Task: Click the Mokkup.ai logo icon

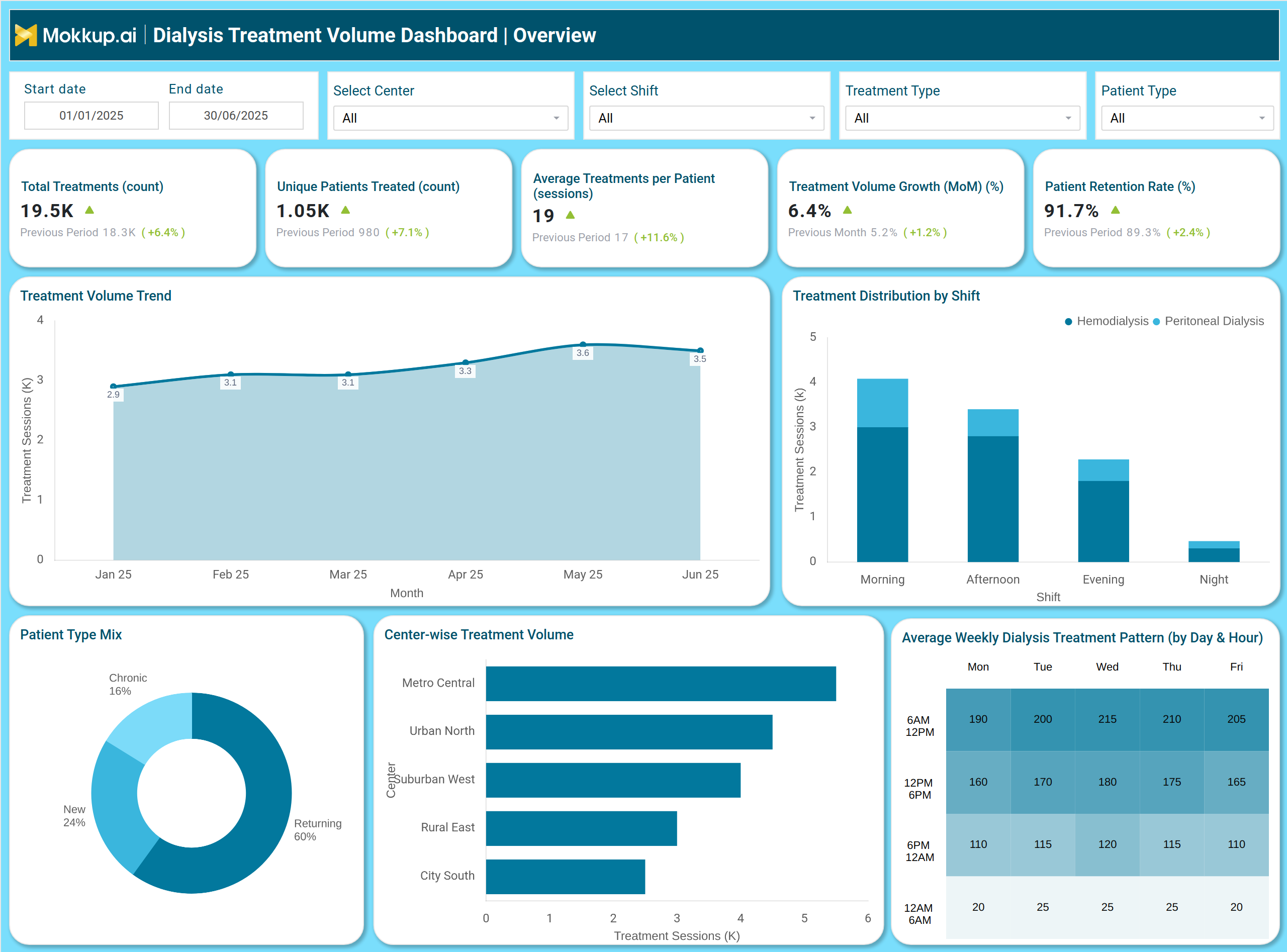Action: point(26,35)
